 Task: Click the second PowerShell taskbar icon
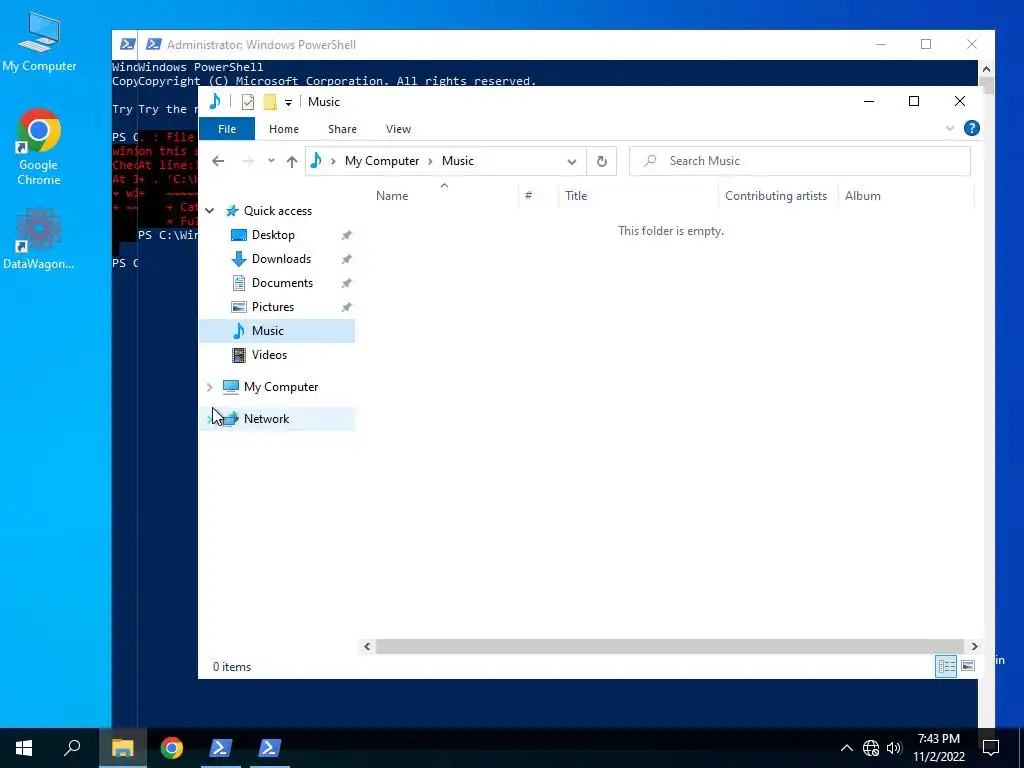(270, 748)
